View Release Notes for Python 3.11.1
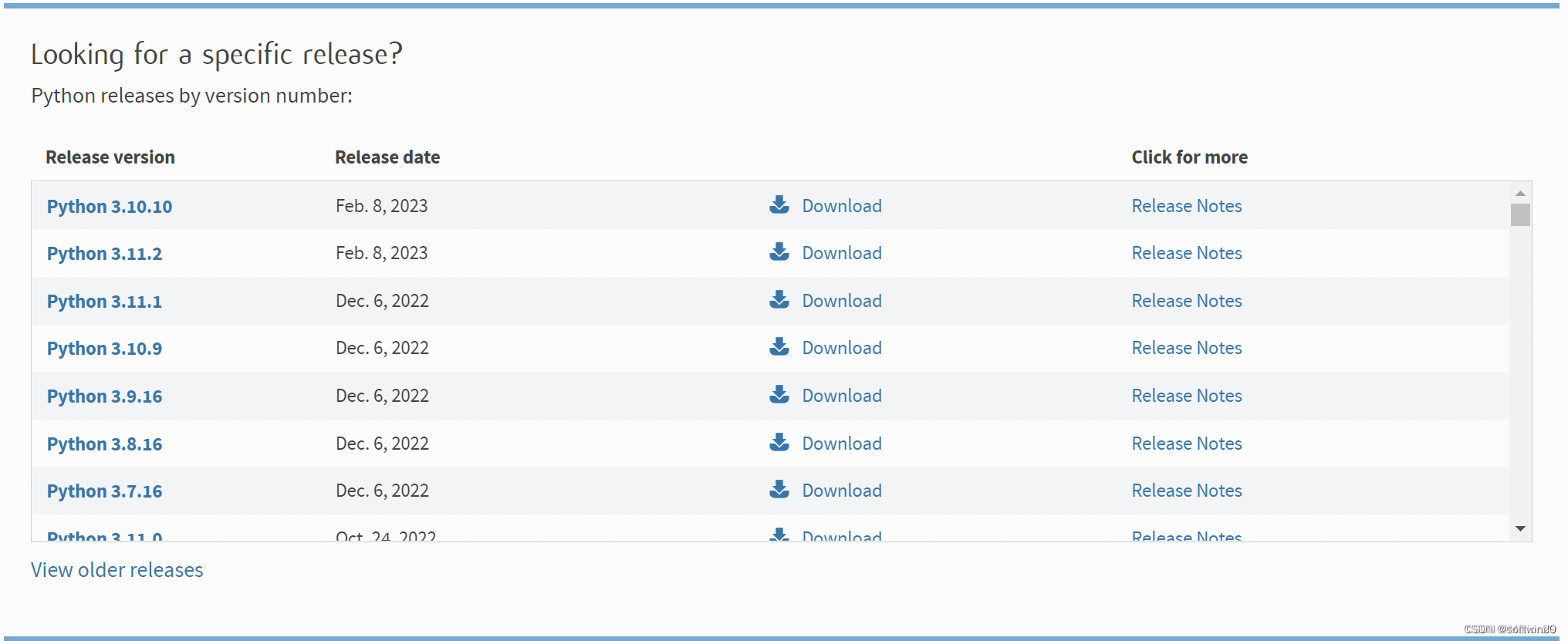Image resolution: width=1568 pixels, height=641 pixels. coord(1187,301)
